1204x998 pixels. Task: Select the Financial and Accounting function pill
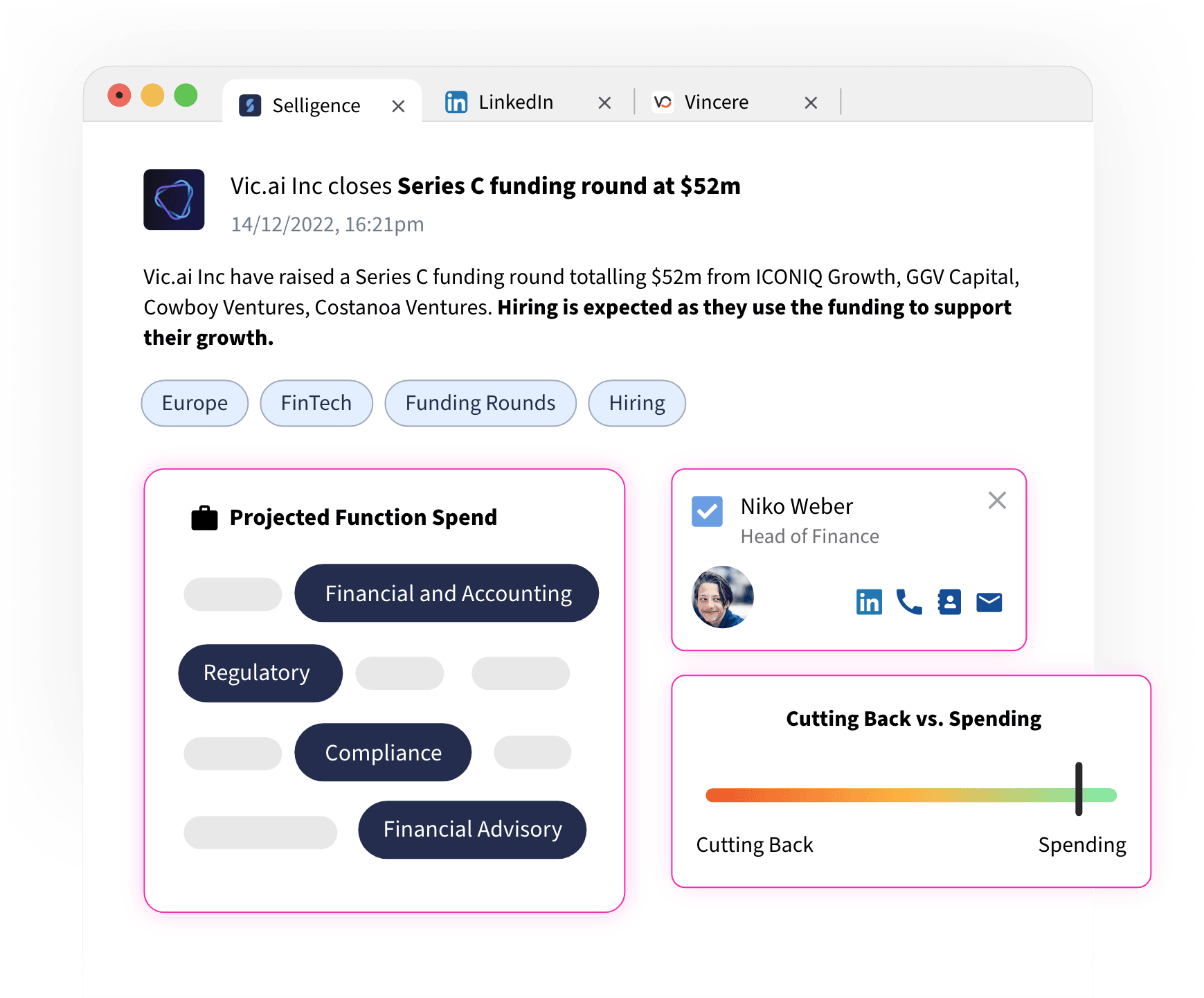click(x=447, y=593)
